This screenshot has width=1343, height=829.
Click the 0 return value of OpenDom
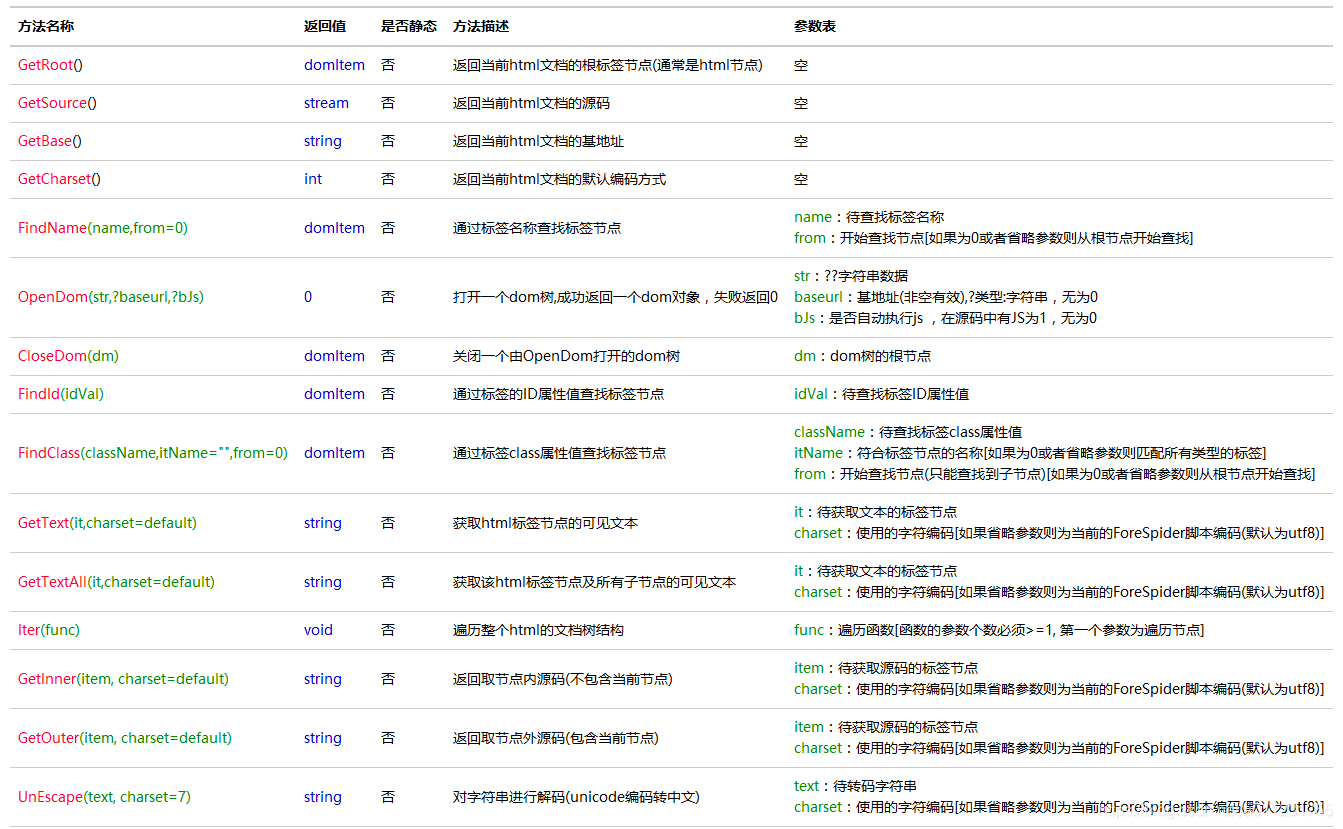click(308, 297)
